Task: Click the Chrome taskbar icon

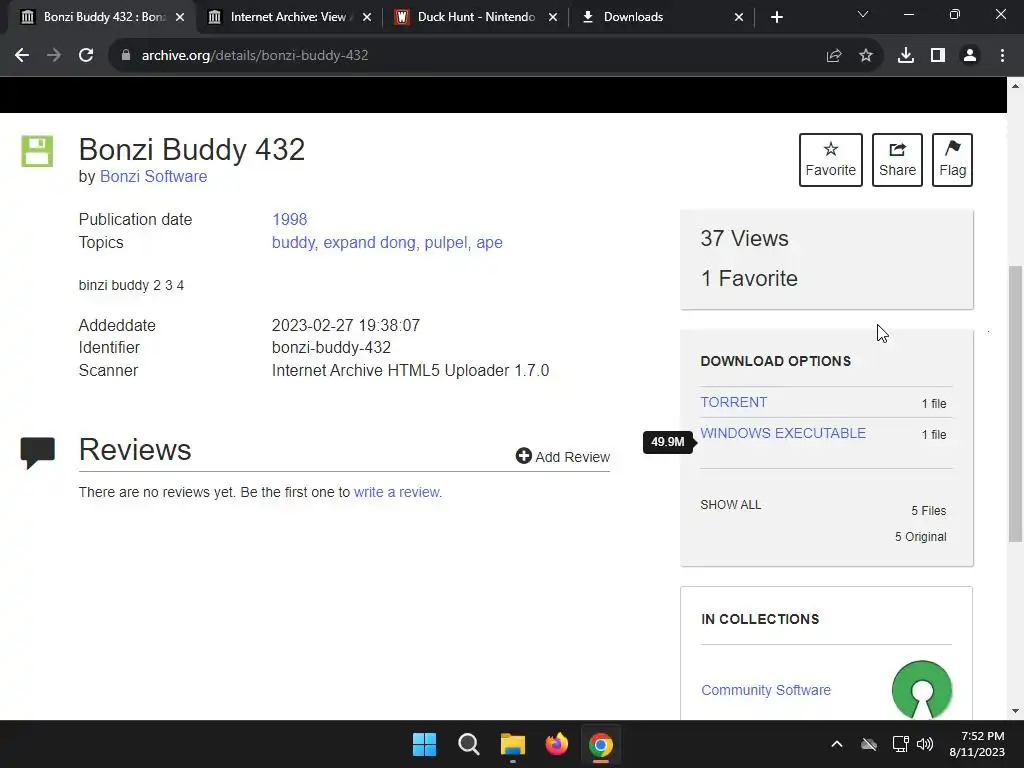Action: [601, 744]
